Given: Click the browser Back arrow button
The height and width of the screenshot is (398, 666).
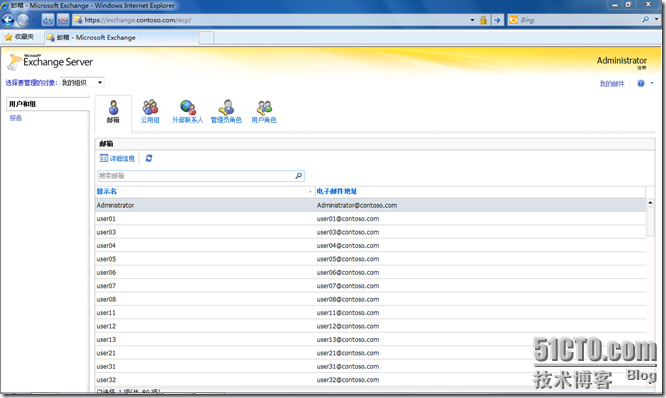Looking at the screenshot, I should pyautogui.click(x=8, y=20).
